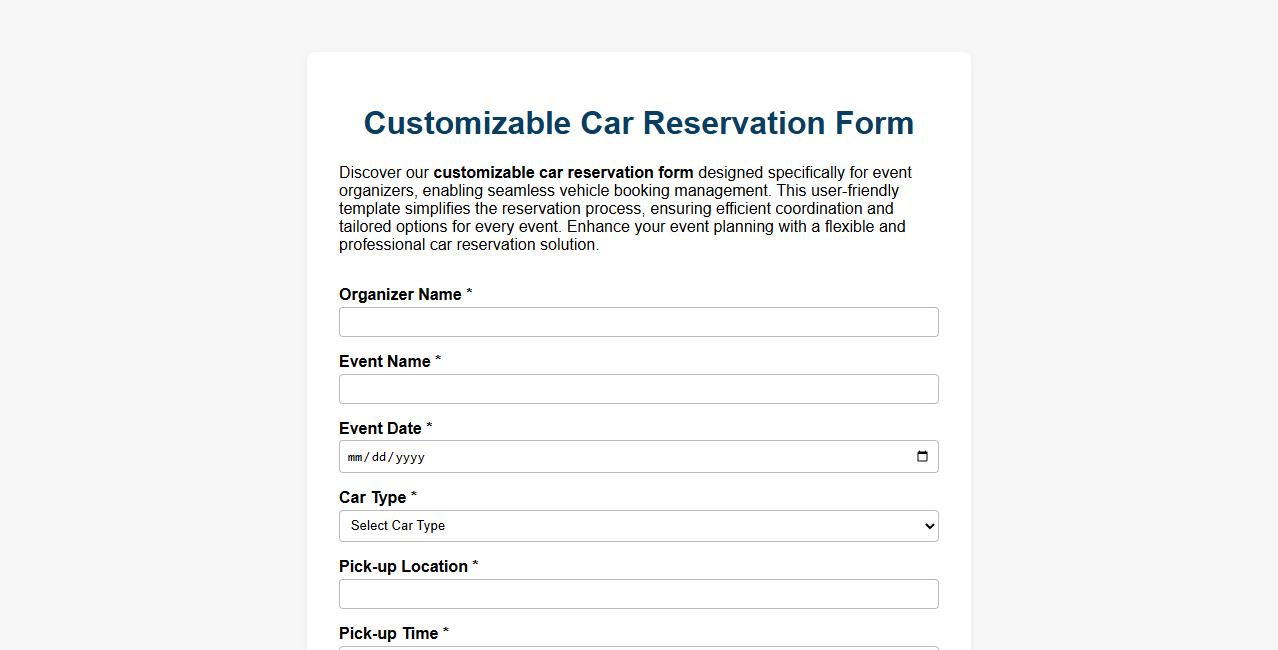This screenshot has width=1278, height=650.
Task: Focus the Pick-up Location input field
Action: click(x=638, y=593)
